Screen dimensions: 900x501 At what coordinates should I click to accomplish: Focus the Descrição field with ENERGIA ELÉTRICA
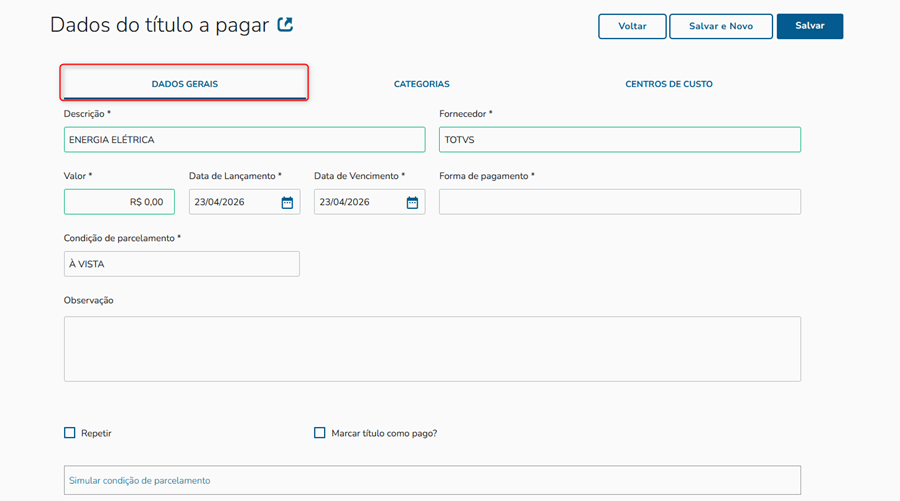point(245,139)
